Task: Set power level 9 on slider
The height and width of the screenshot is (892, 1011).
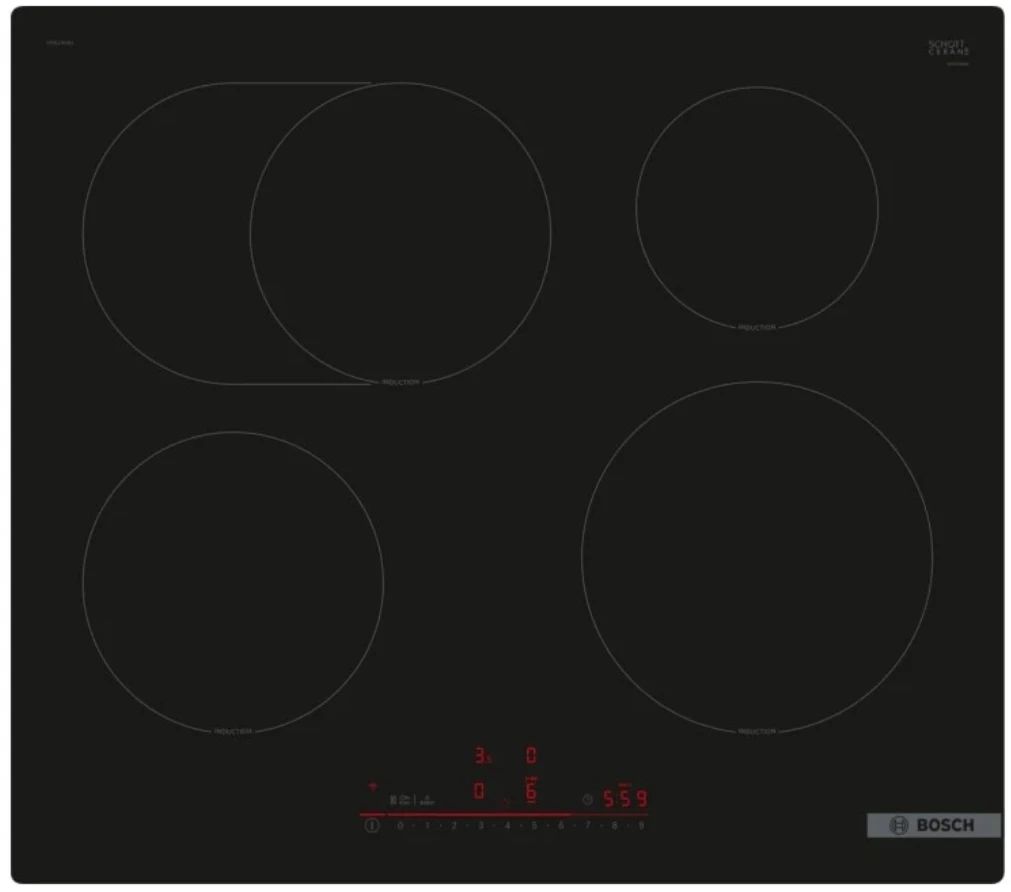Action: tap(641, 826)
